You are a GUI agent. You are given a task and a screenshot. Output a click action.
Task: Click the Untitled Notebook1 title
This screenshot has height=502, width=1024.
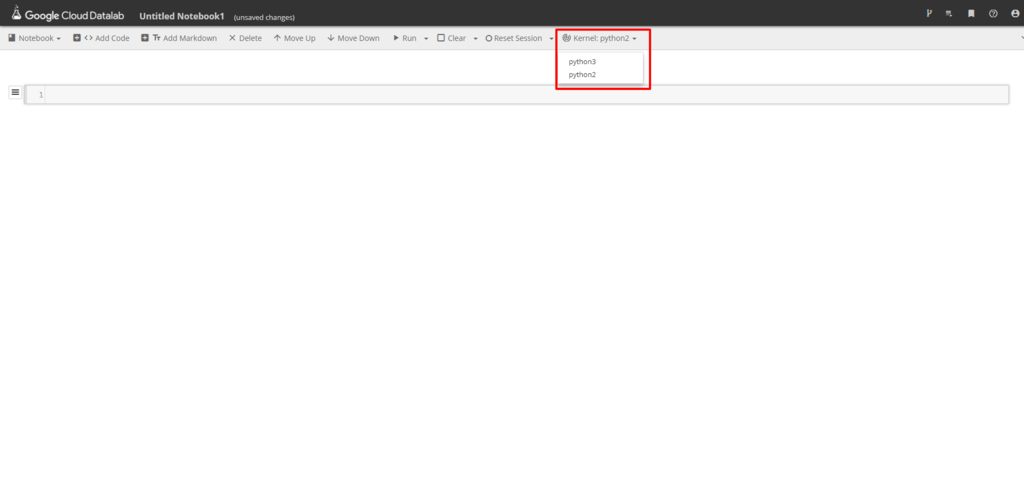click(x=182, y=16)
